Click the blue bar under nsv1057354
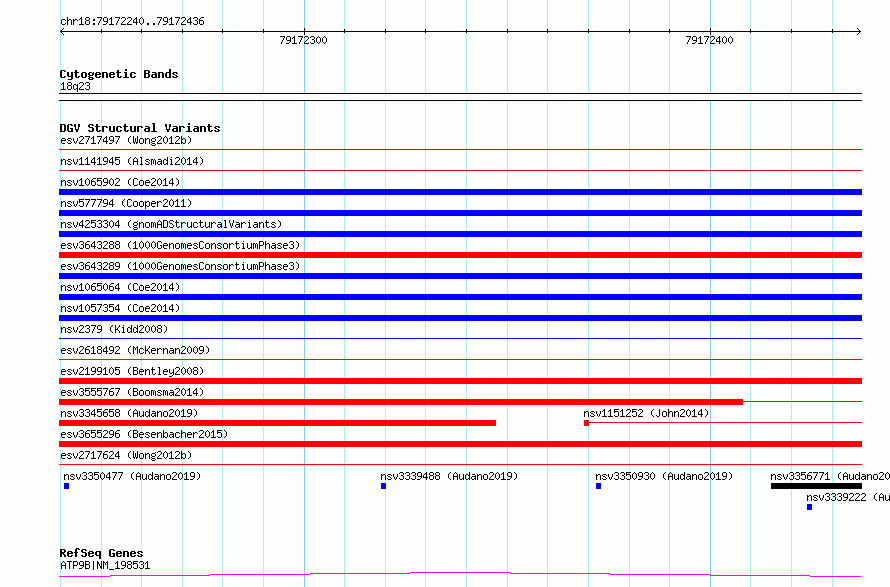890x587 pixels. [x=460, y=318]
